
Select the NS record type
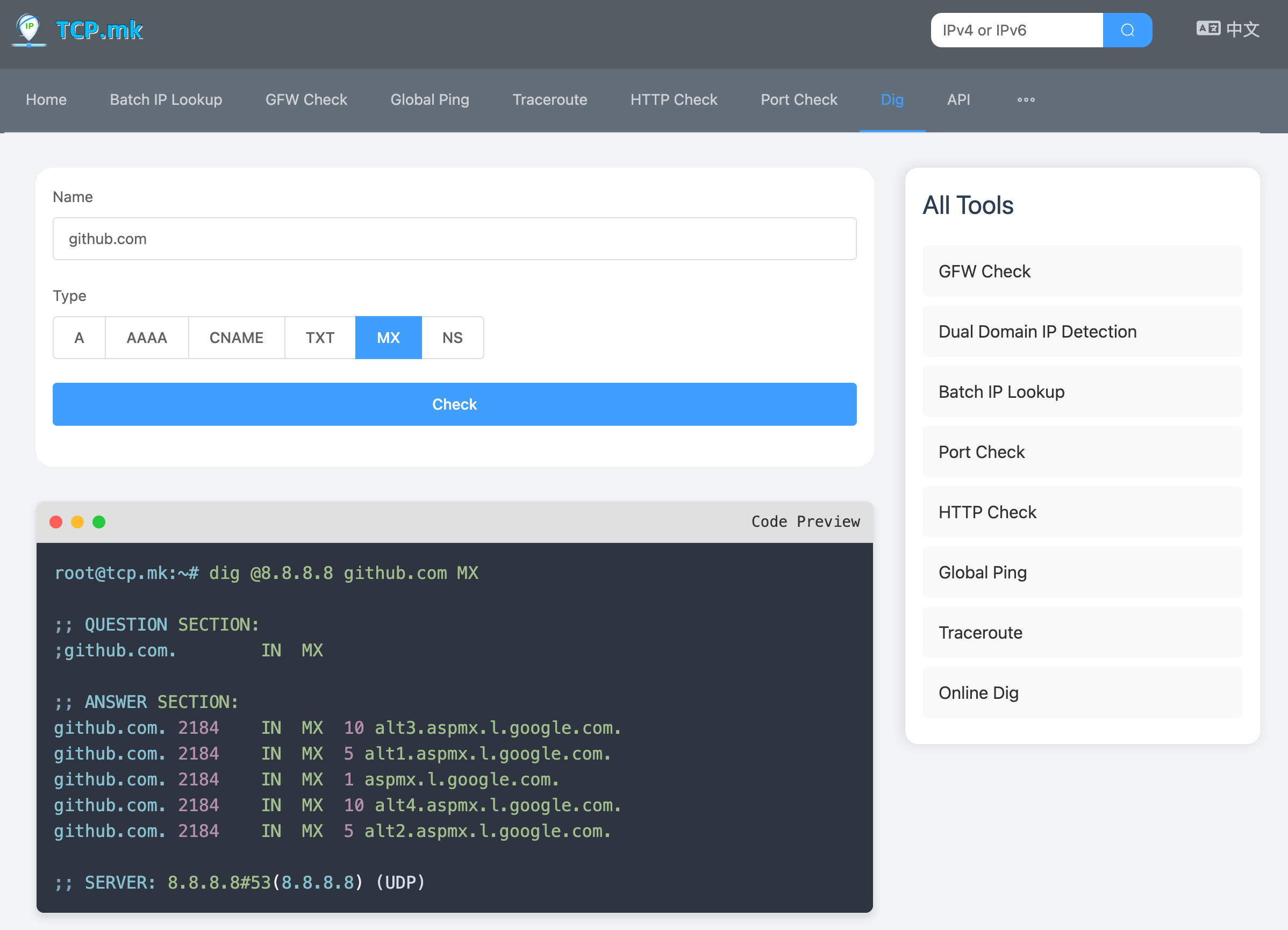pos(452,338)
